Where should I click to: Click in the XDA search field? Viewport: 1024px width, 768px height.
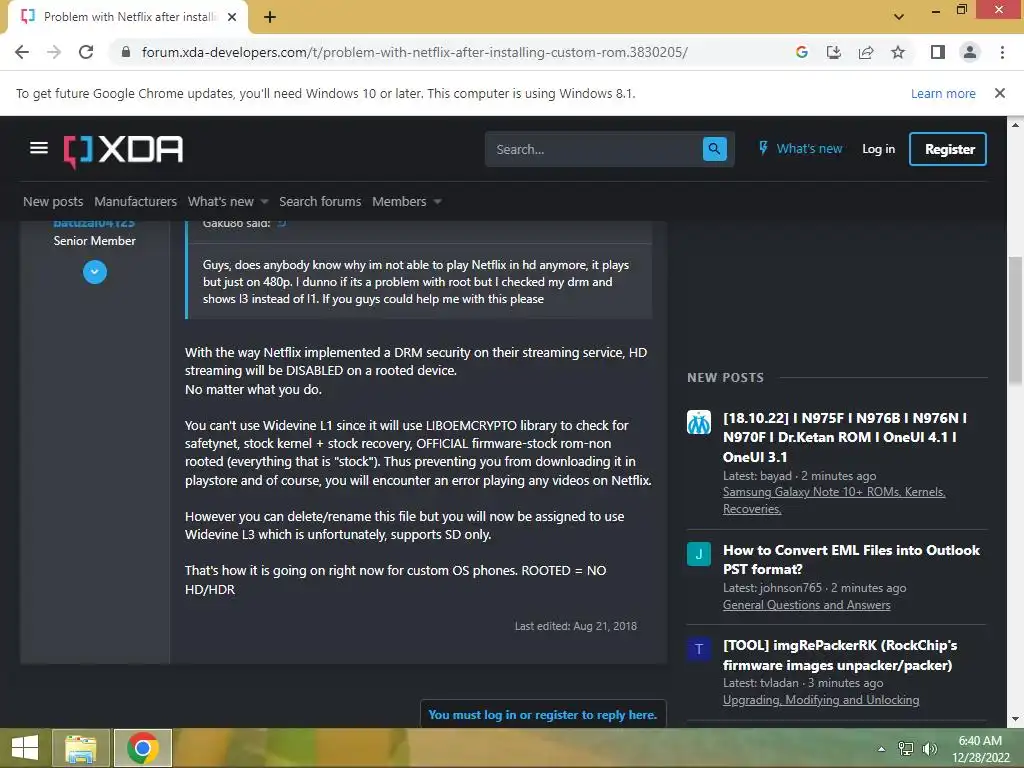pos(594,149)
